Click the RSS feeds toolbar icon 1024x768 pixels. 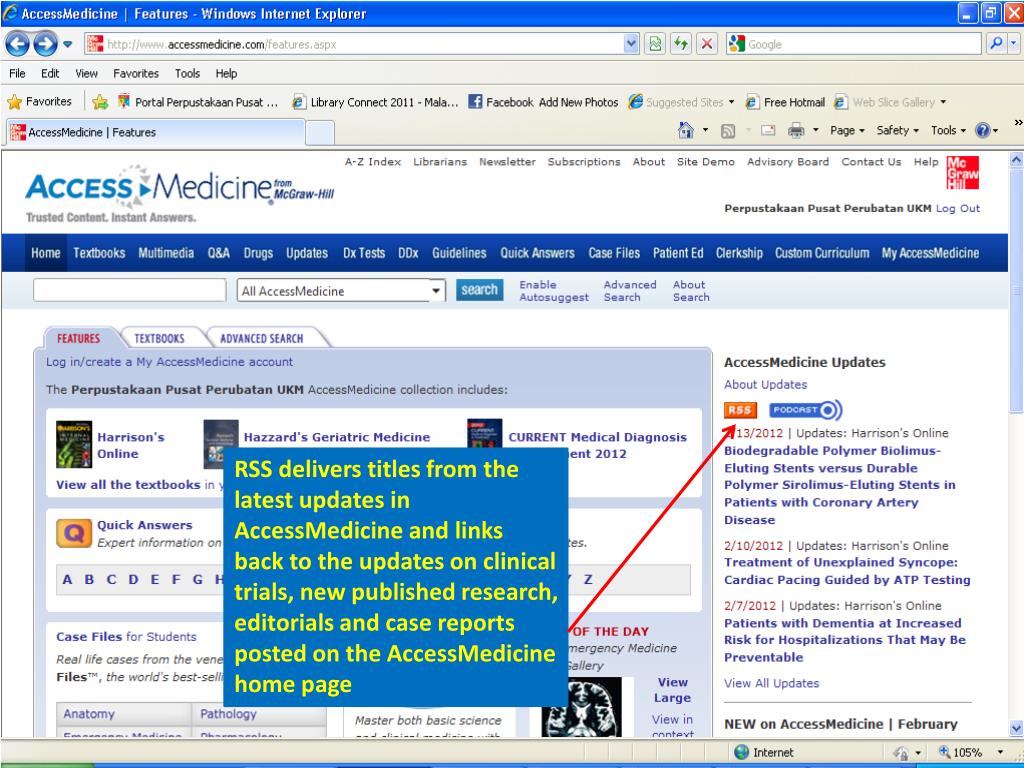pyautogui.click(x=728, y=131)
